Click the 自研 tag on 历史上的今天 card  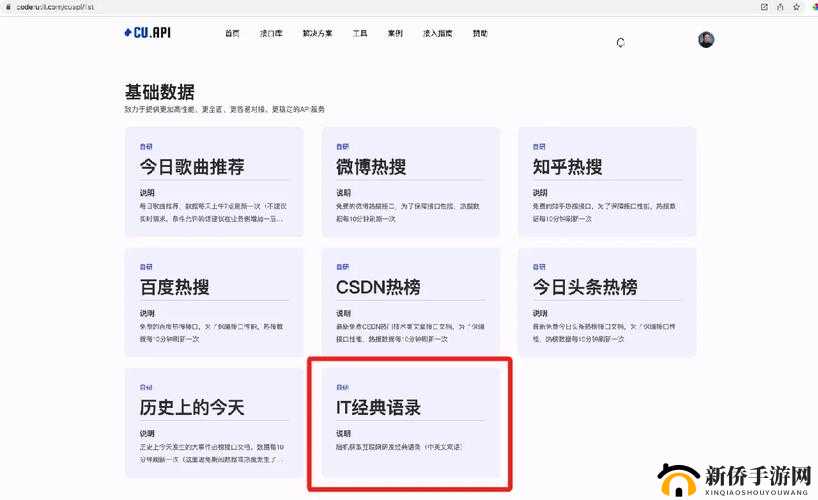tap(146, 387)
